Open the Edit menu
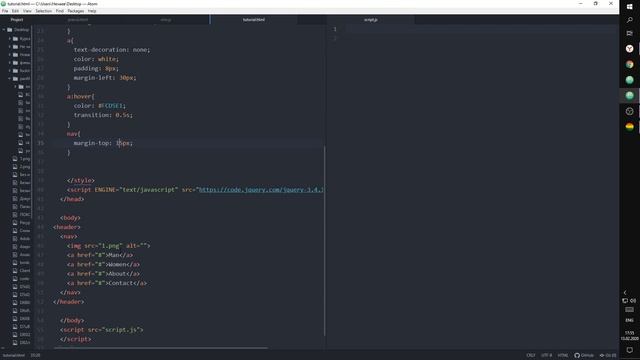Image resolution: width=640 pixels, height=360 pixels. tap(15, 11)
